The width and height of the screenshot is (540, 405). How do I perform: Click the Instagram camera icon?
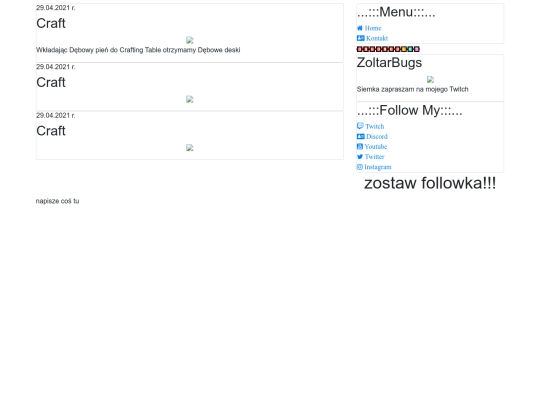[360, 167]
